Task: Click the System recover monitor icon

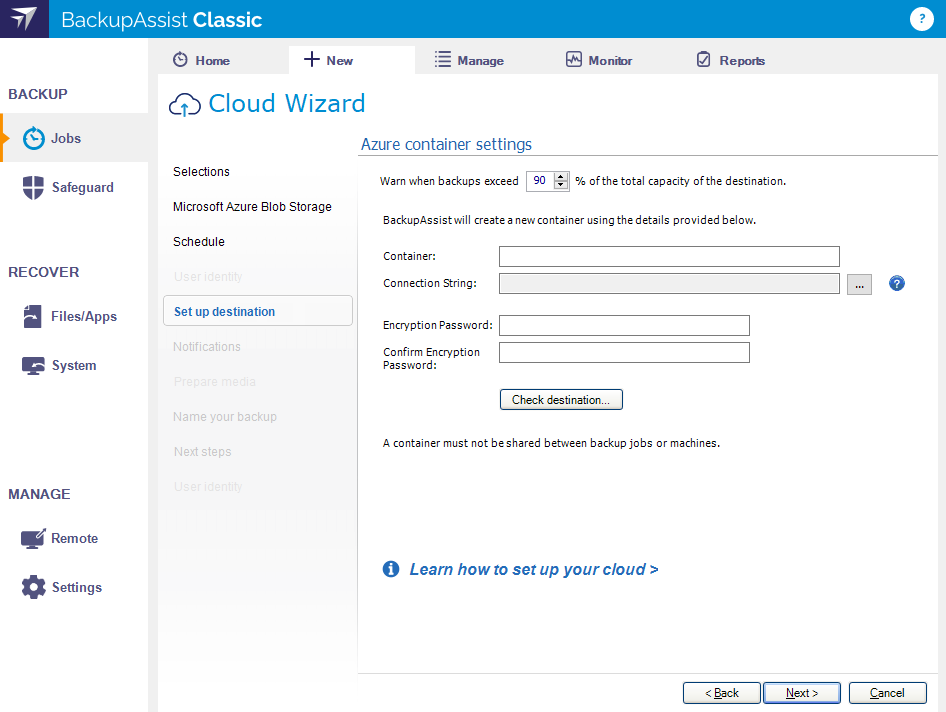Action: coord(33,366)
